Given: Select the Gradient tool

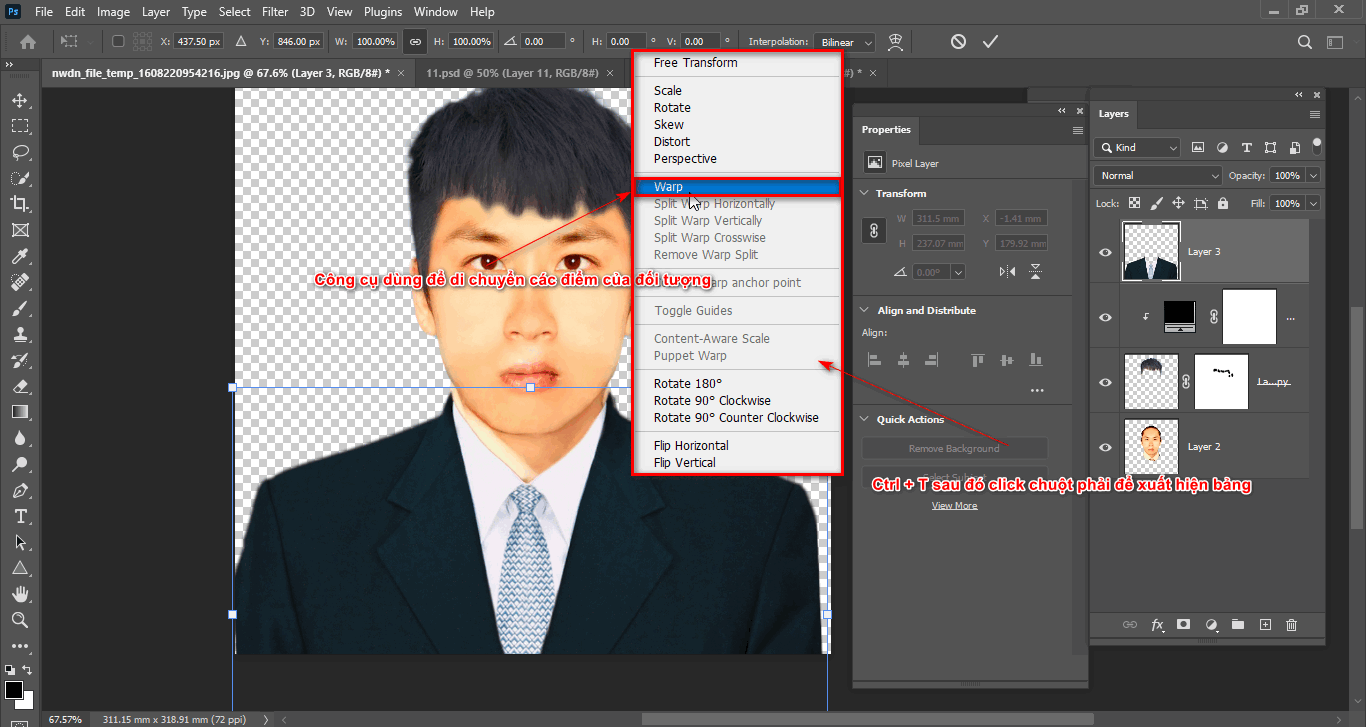Looking at the screenshot, I should pos(20,412).
